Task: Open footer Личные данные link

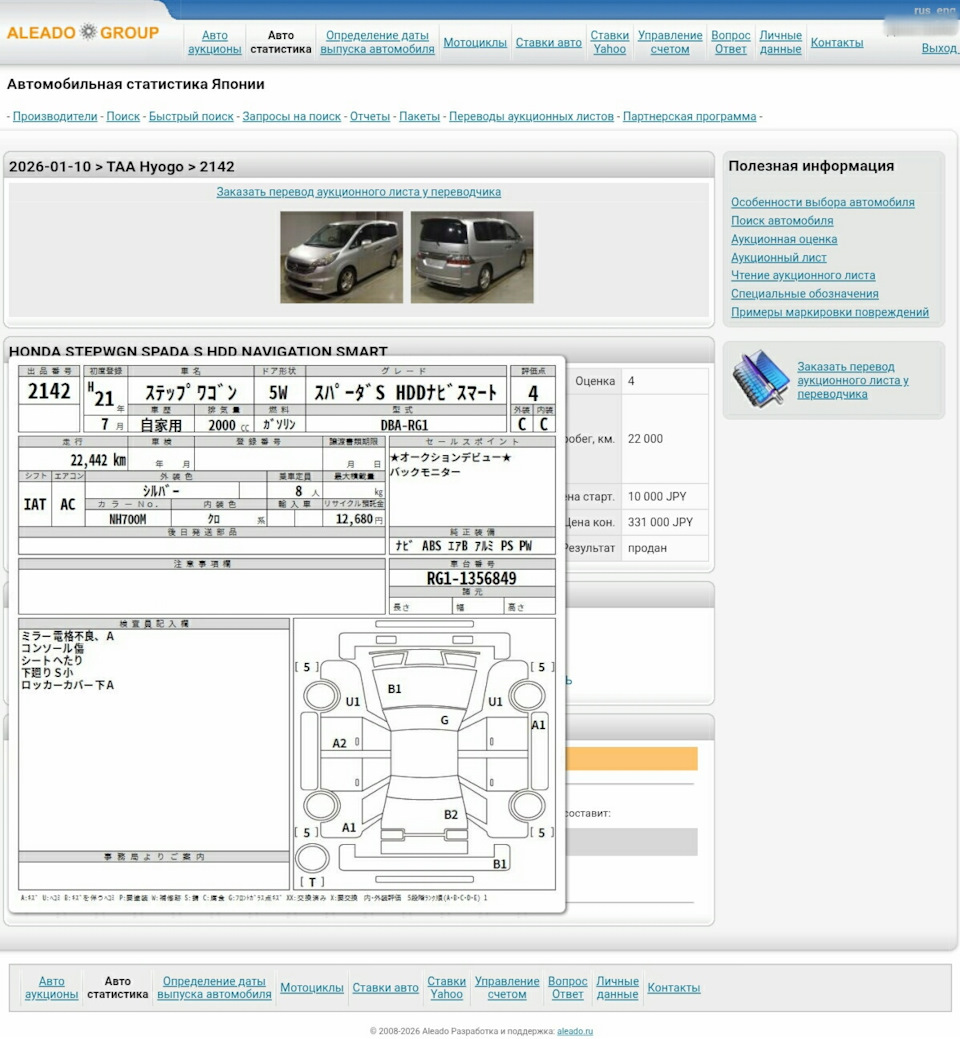Action: (617, 987)
